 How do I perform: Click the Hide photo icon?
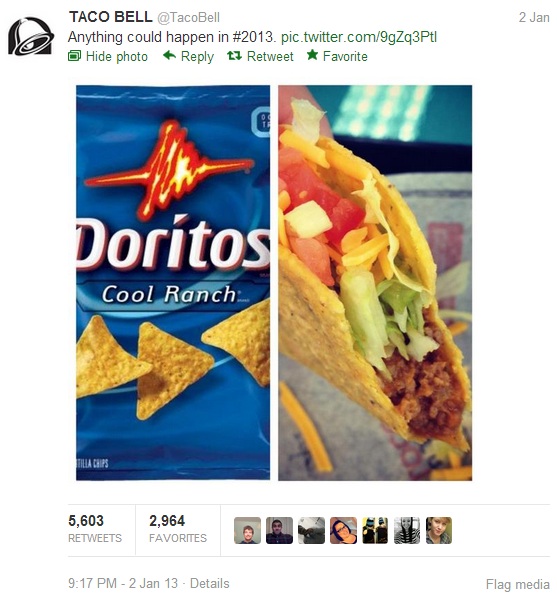coord(74,56)
